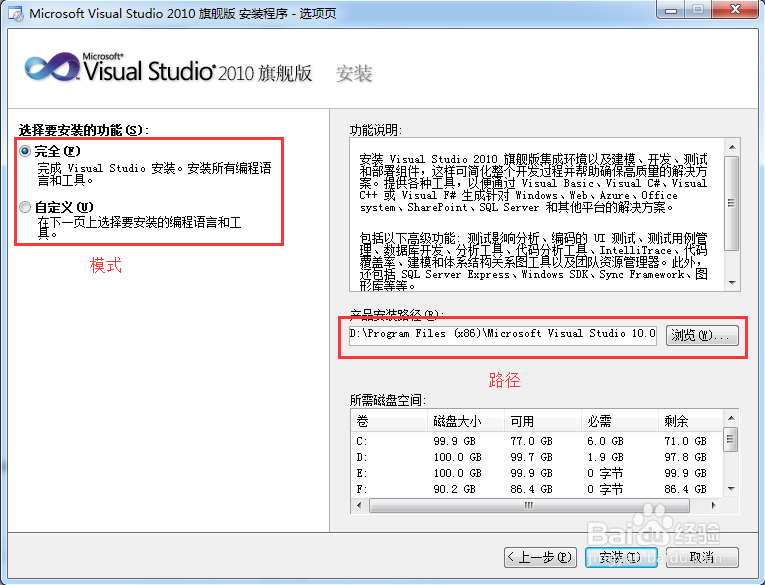This screenshot has width=765, height=585.
Task: Click the 上一步 (Previous) button
Action: tap(541, 557)
